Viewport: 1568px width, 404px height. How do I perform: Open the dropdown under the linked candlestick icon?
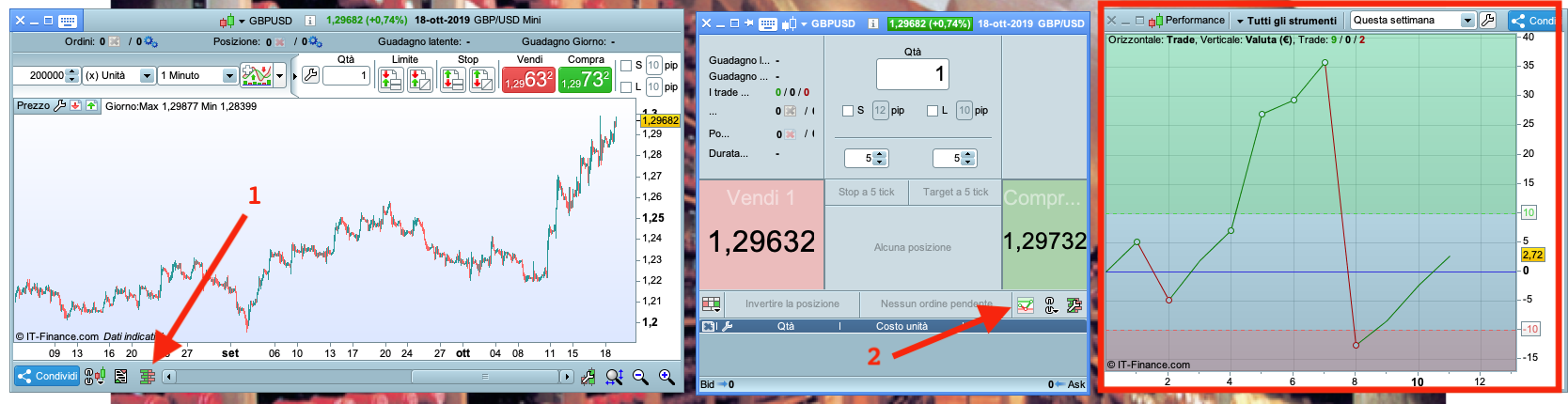click(100, 381)
